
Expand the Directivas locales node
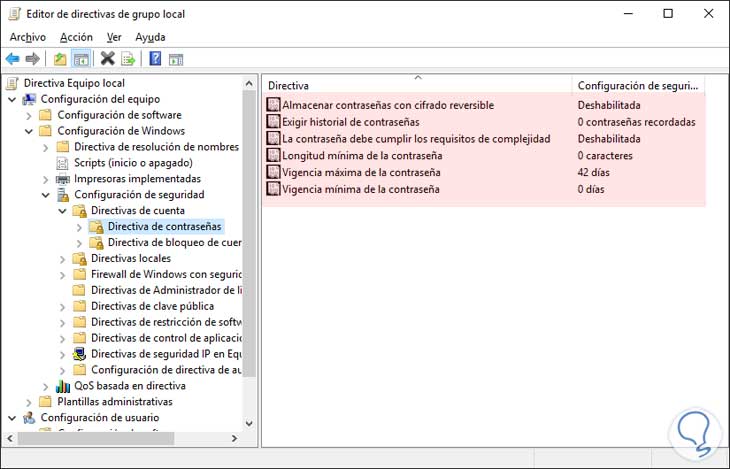[63, 258]
